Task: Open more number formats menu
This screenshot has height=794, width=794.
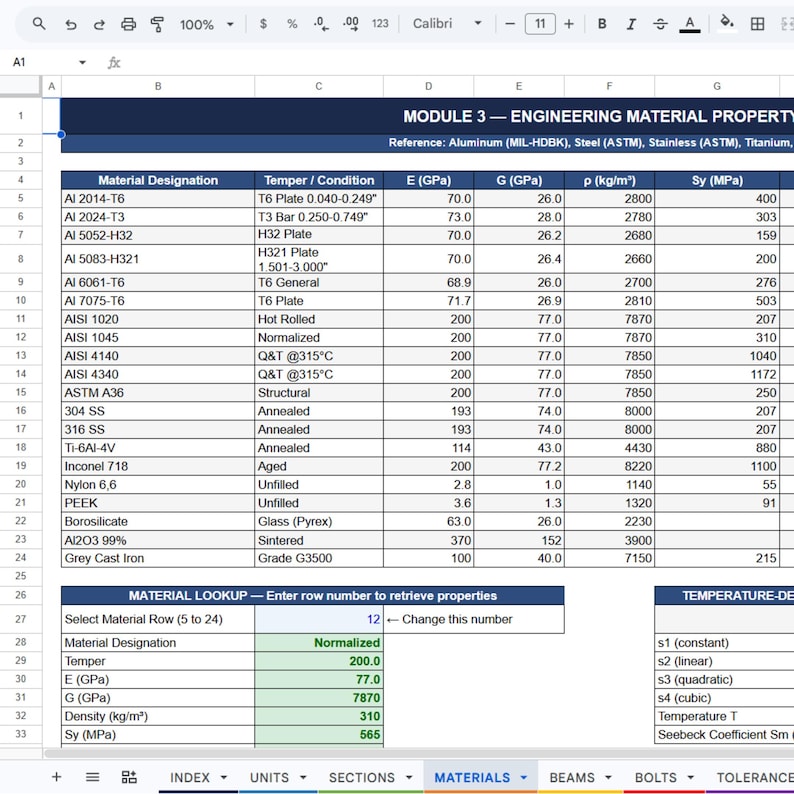Action: pos(380,24)
